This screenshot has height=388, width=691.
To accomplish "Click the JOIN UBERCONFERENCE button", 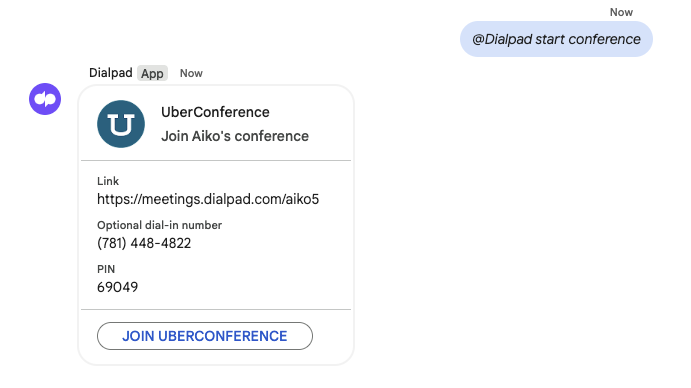I will 205,336.
